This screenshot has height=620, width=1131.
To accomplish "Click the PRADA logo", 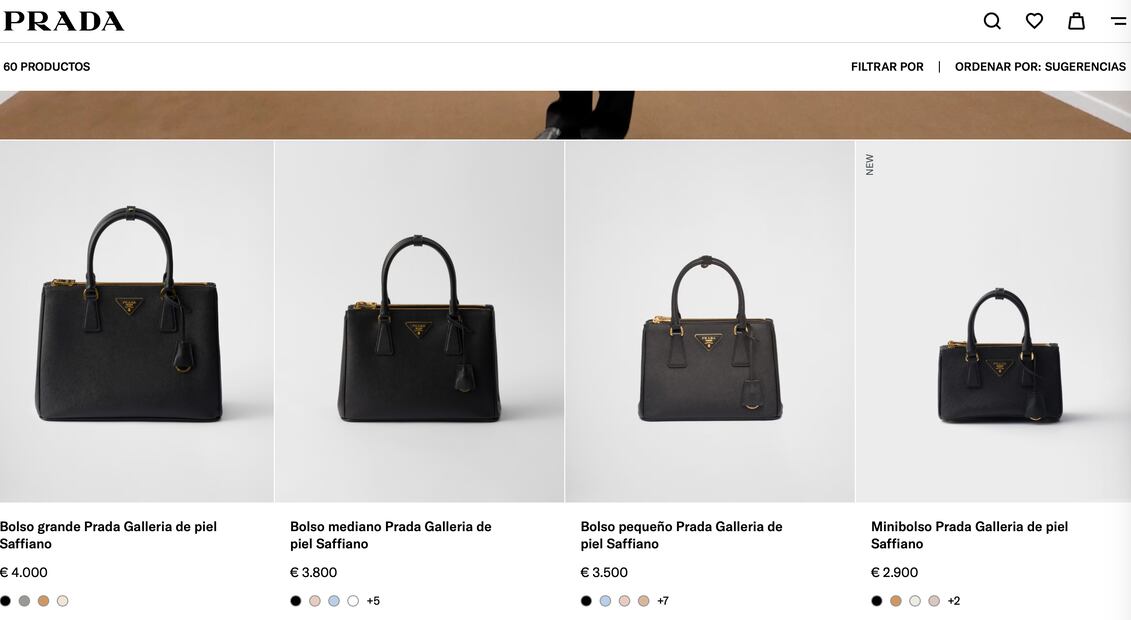I will [x=63, y=21].
